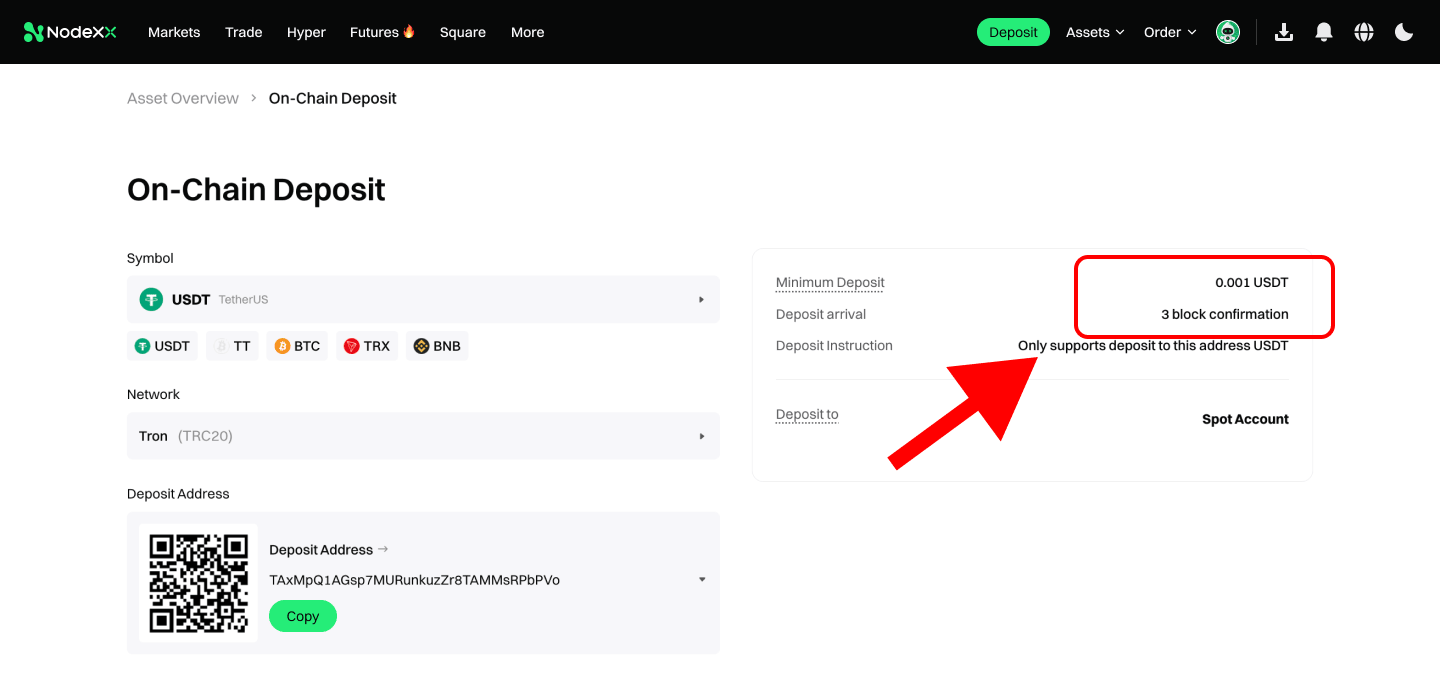The height and width of the screenshot is (684, 1440).
Task: Expand the deposit address dropdown arrow
Action: (702, 580)
